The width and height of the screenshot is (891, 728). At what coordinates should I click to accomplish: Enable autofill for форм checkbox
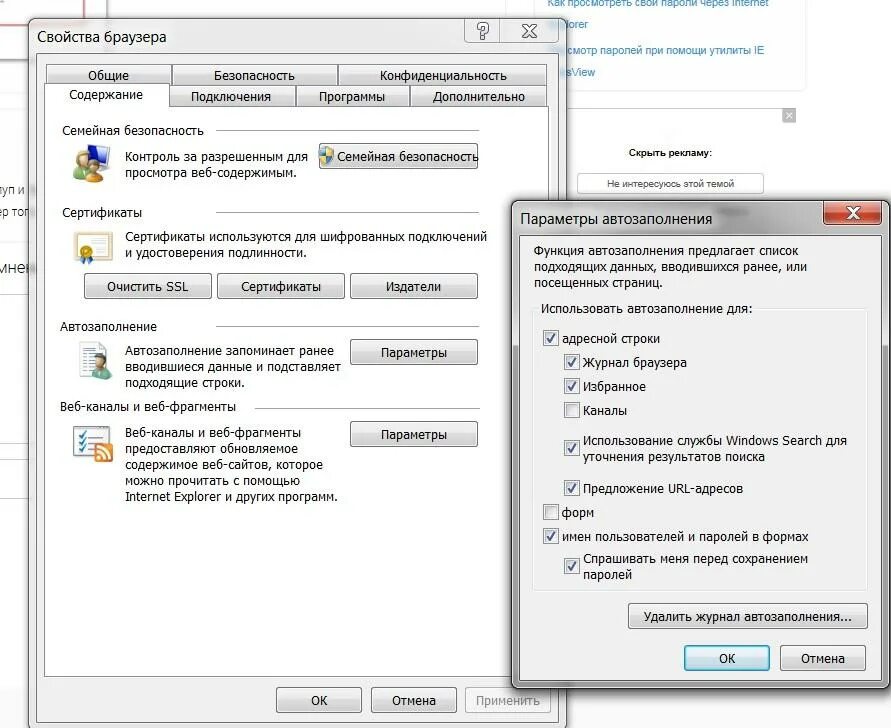pyautogui.click(x=550, y=512)
